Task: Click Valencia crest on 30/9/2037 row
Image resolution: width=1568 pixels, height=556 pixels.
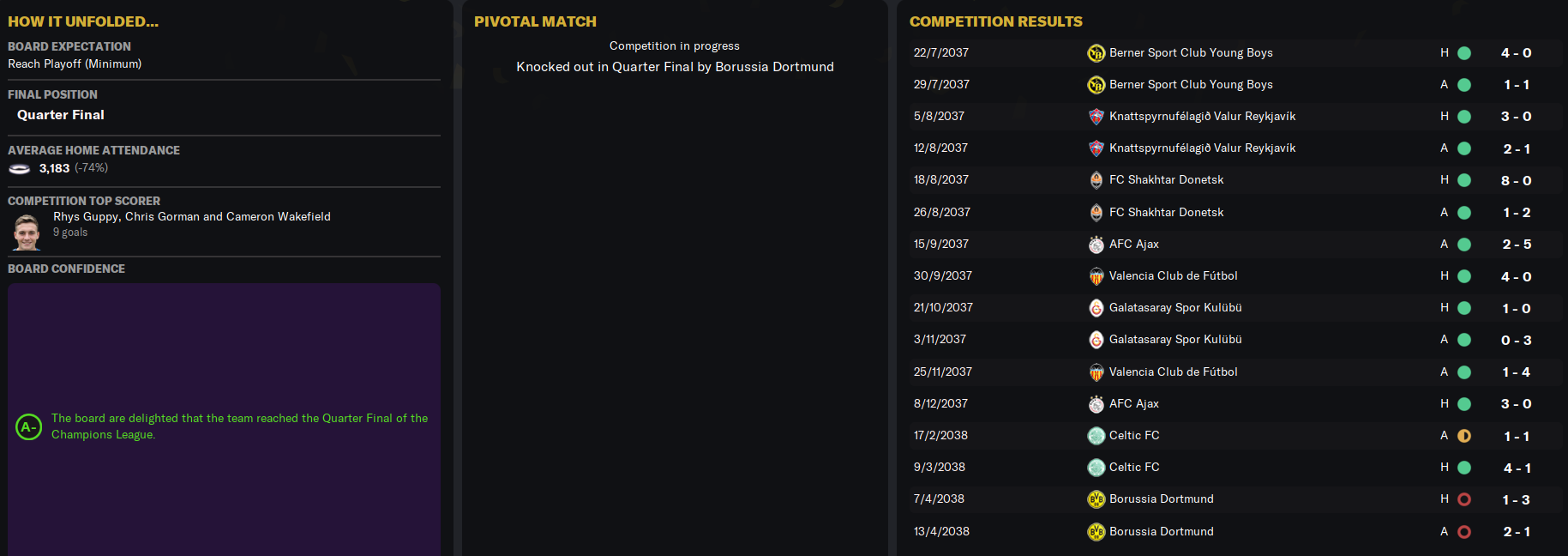Action: coord(1096,276)
